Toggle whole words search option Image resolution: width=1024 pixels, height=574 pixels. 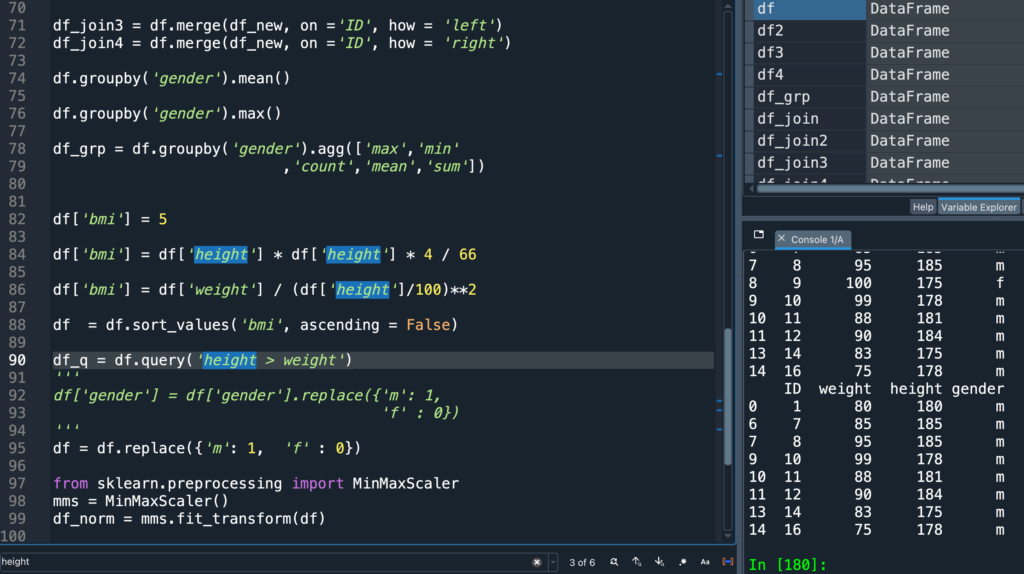pos(728,562)
